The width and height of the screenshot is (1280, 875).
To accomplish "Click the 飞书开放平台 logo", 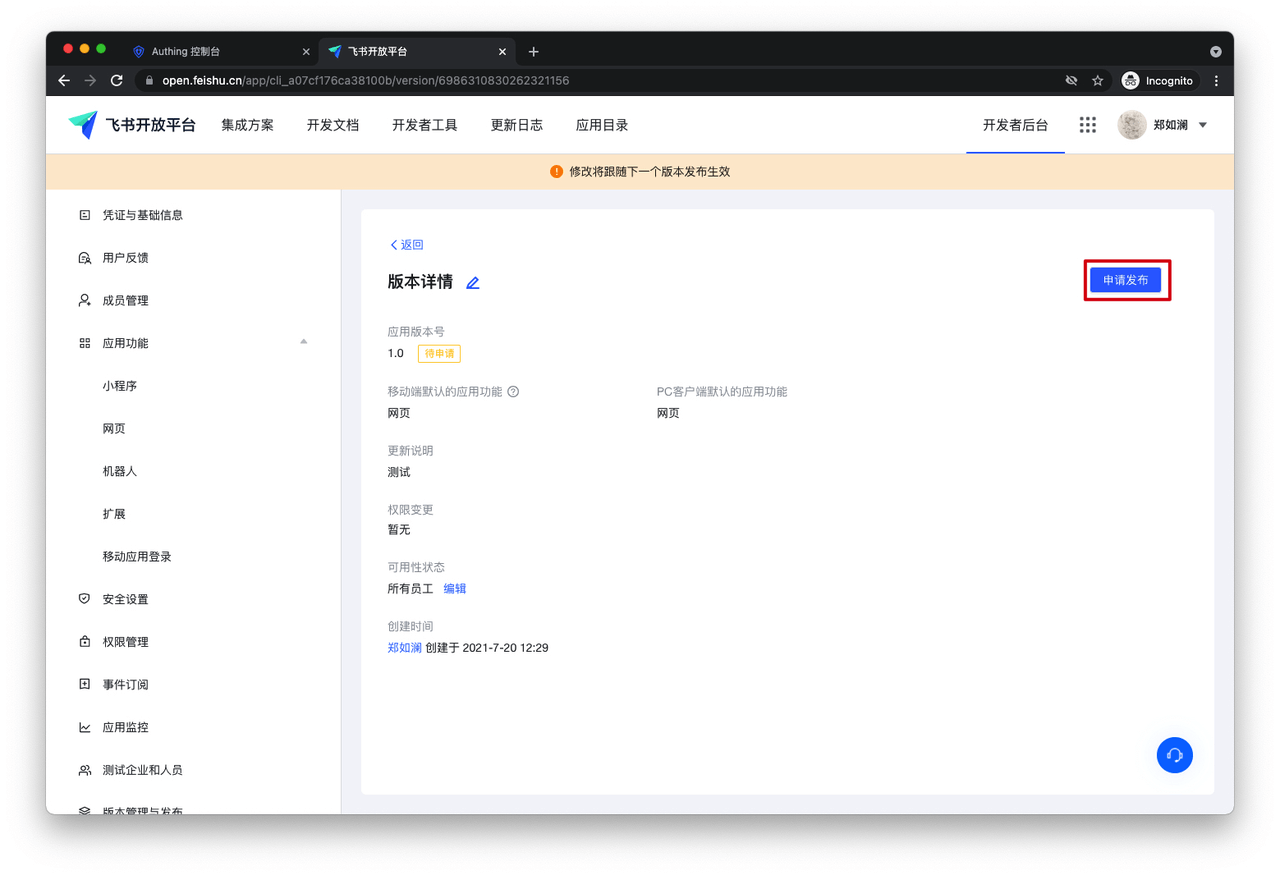I will 132,125.
